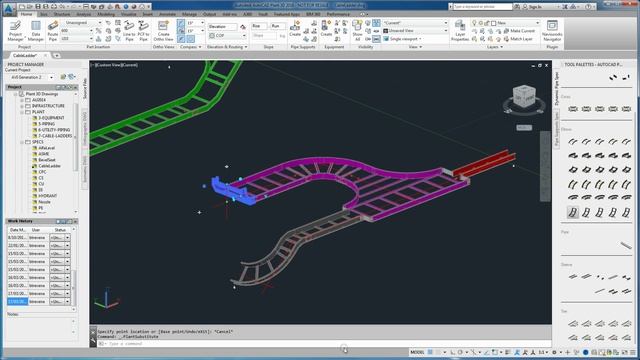Switch to the Home ribbon tab
The image size is (640, 360).
[x=26, y=14]
